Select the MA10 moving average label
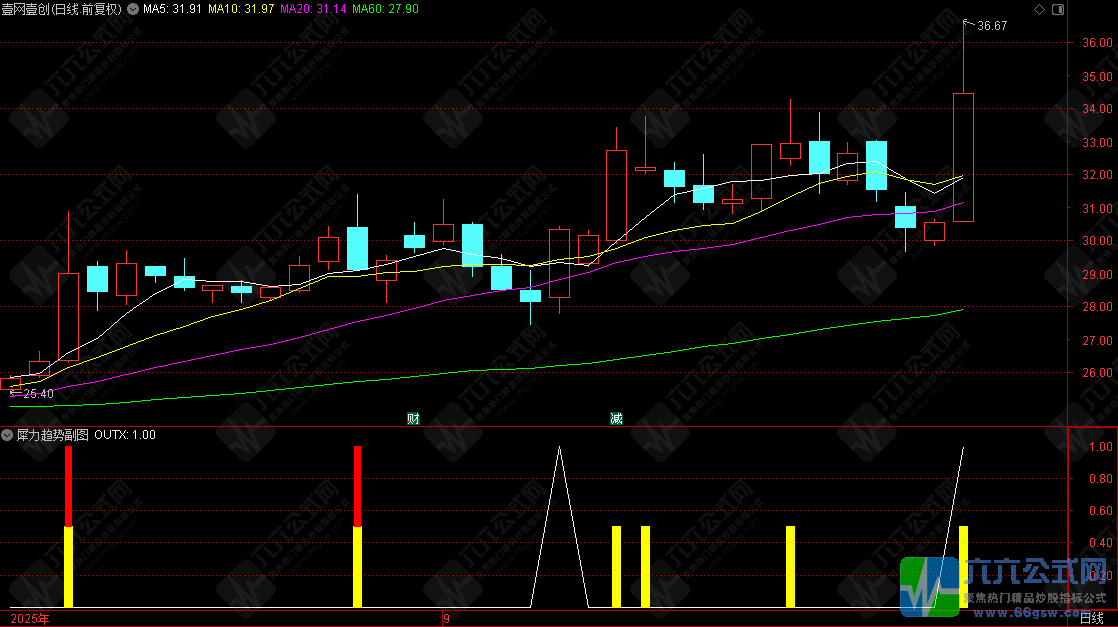Viewport: 1118px width, 627px height. pyautogui.click(x=241, y=9)
